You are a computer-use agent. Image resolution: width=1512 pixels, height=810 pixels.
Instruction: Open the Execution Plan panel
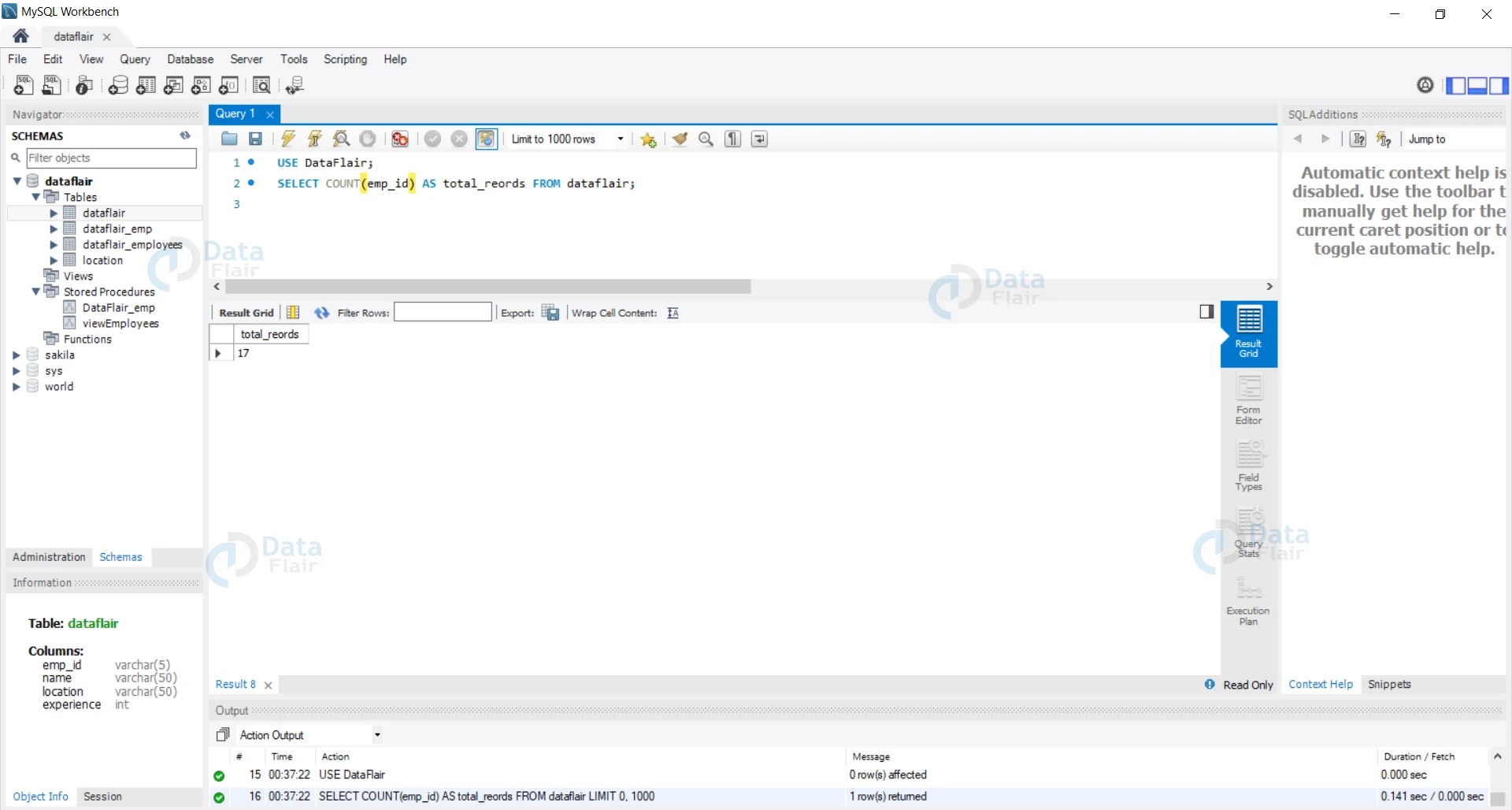1247,600
